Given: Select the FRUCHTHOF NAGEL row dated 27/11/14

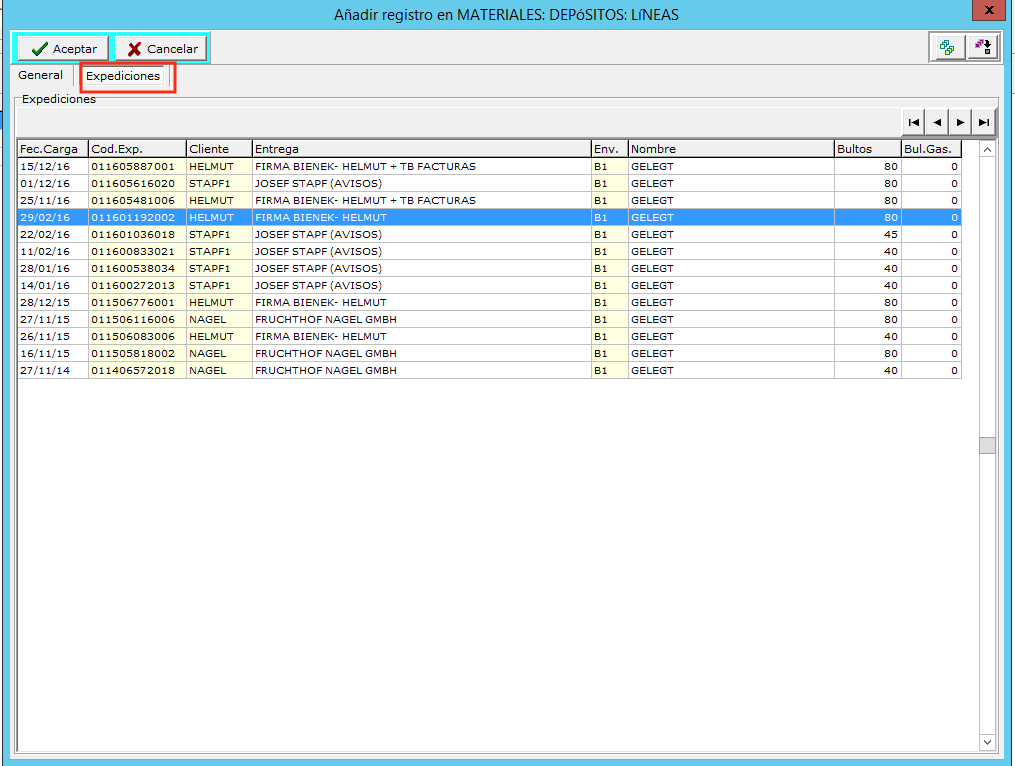Looking at the screenshot, I should point(325,371).
